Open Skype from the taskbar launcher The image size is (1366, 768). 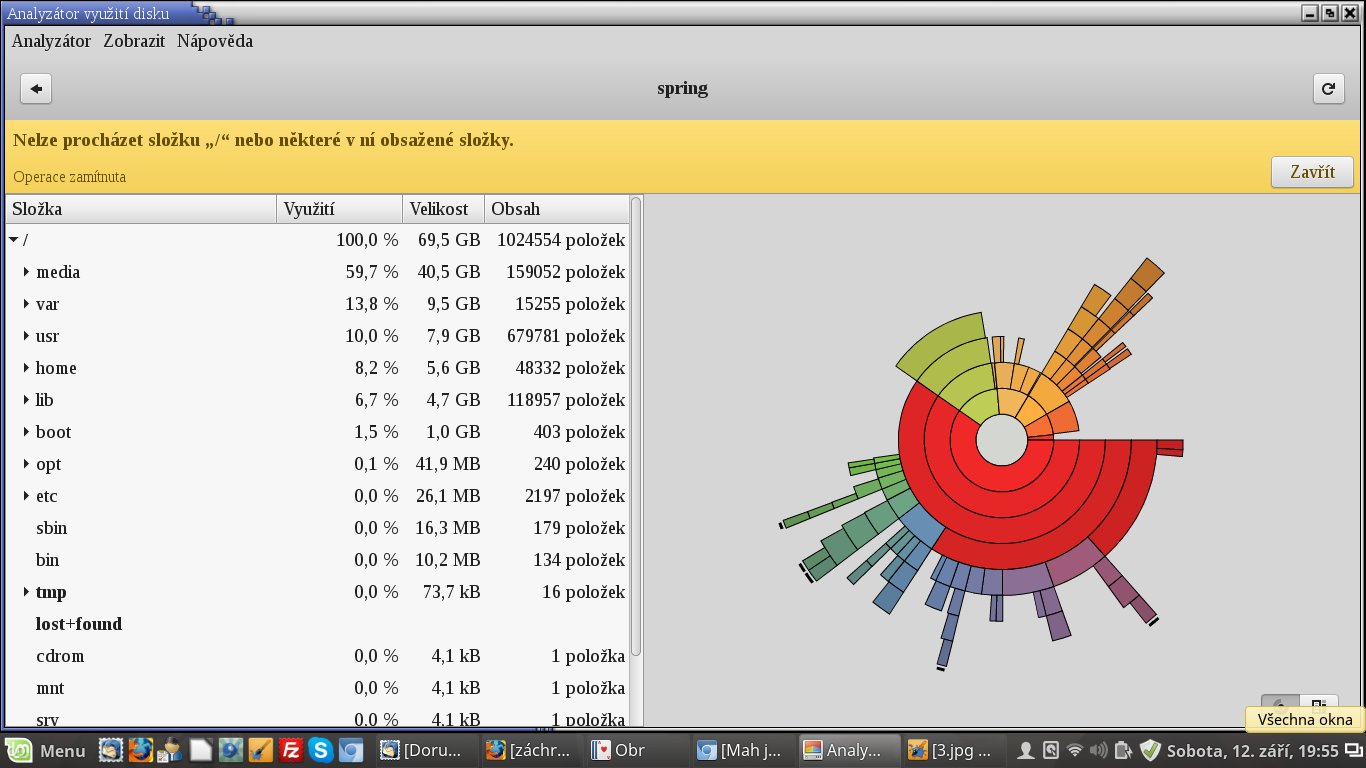321,749
